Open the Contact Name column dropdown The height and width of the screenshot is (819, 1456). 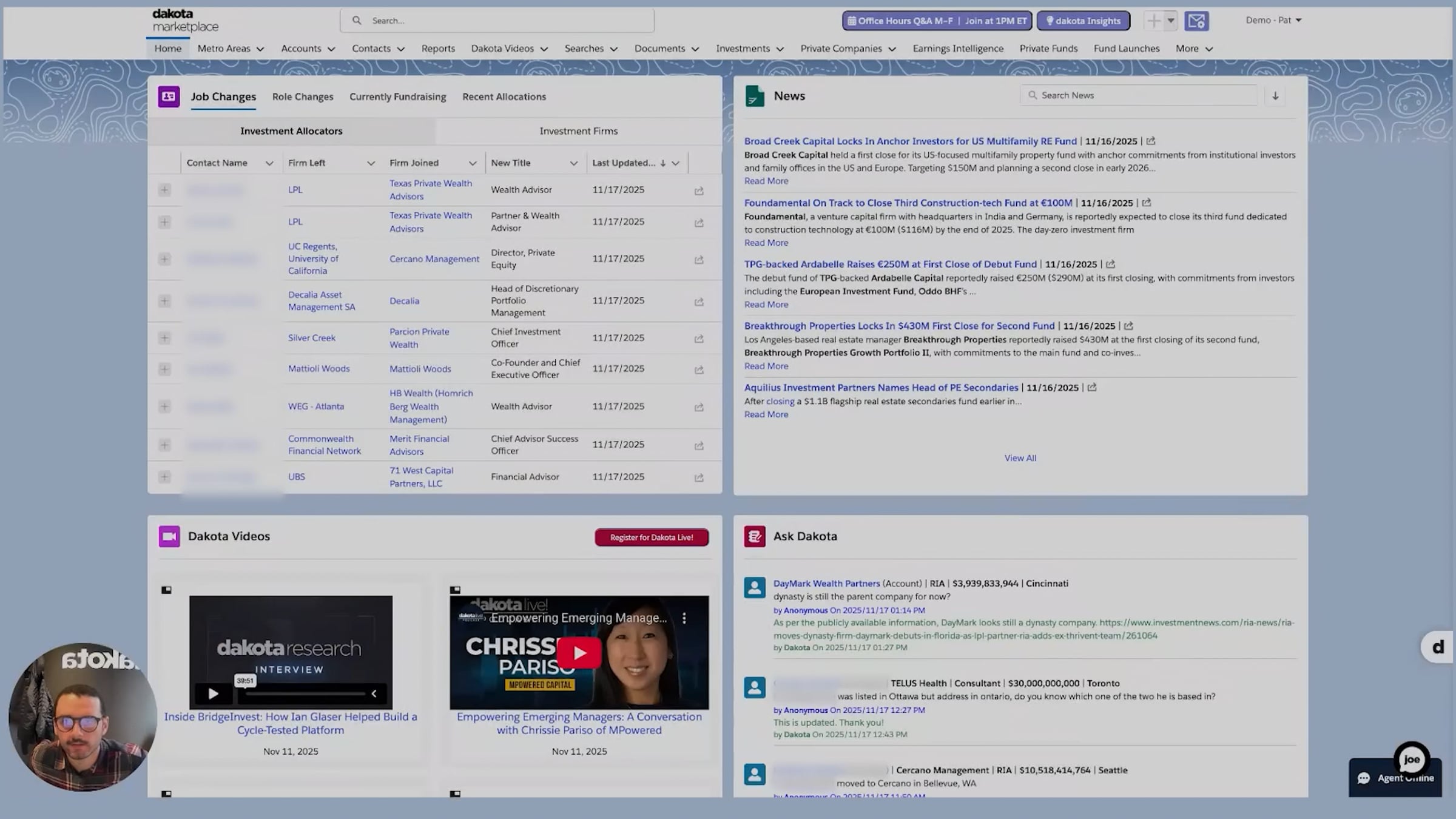[x=269, y=163]
